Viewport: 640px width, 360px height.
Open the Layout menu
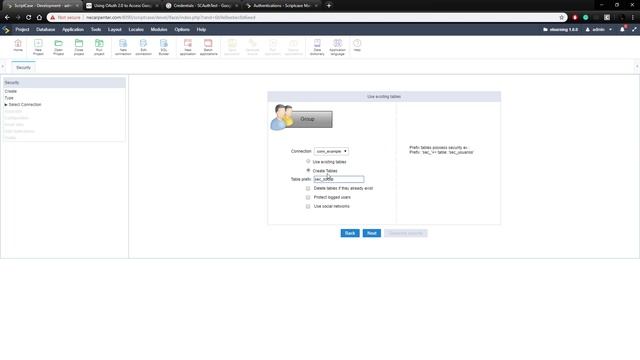pos(115,29)
